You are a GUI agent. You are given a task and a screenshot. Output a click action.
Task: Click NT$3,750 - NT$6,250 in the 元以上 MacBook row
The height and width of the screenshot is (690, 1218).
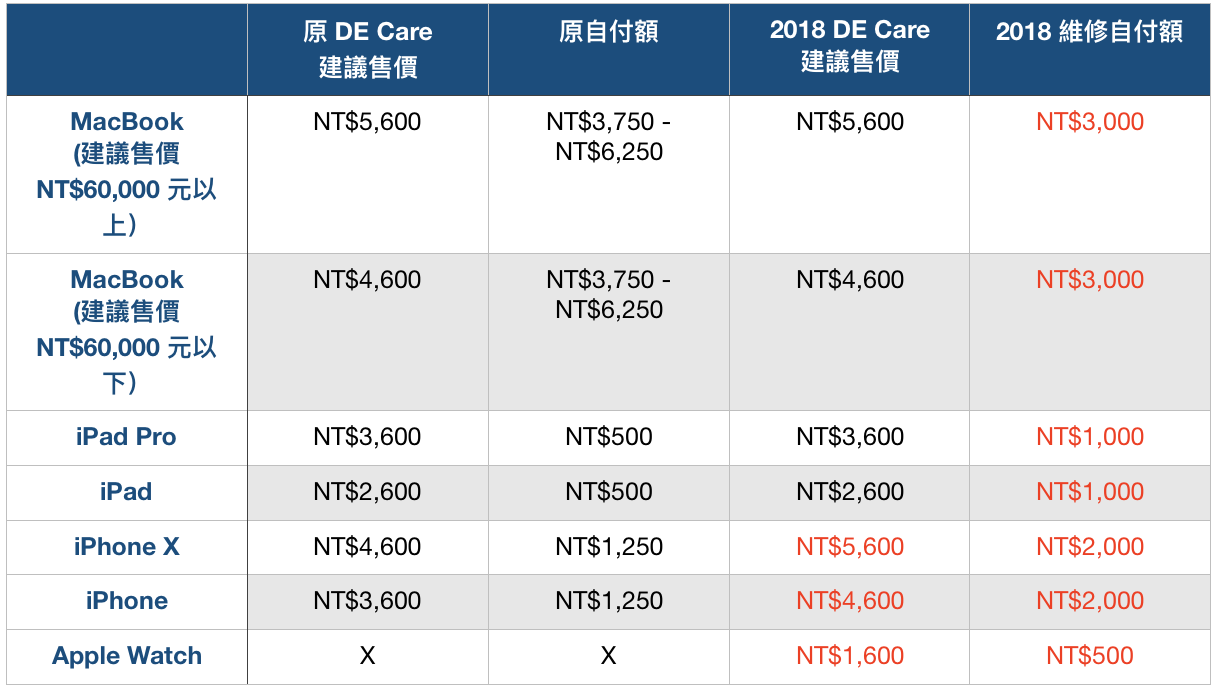(609, 137)
